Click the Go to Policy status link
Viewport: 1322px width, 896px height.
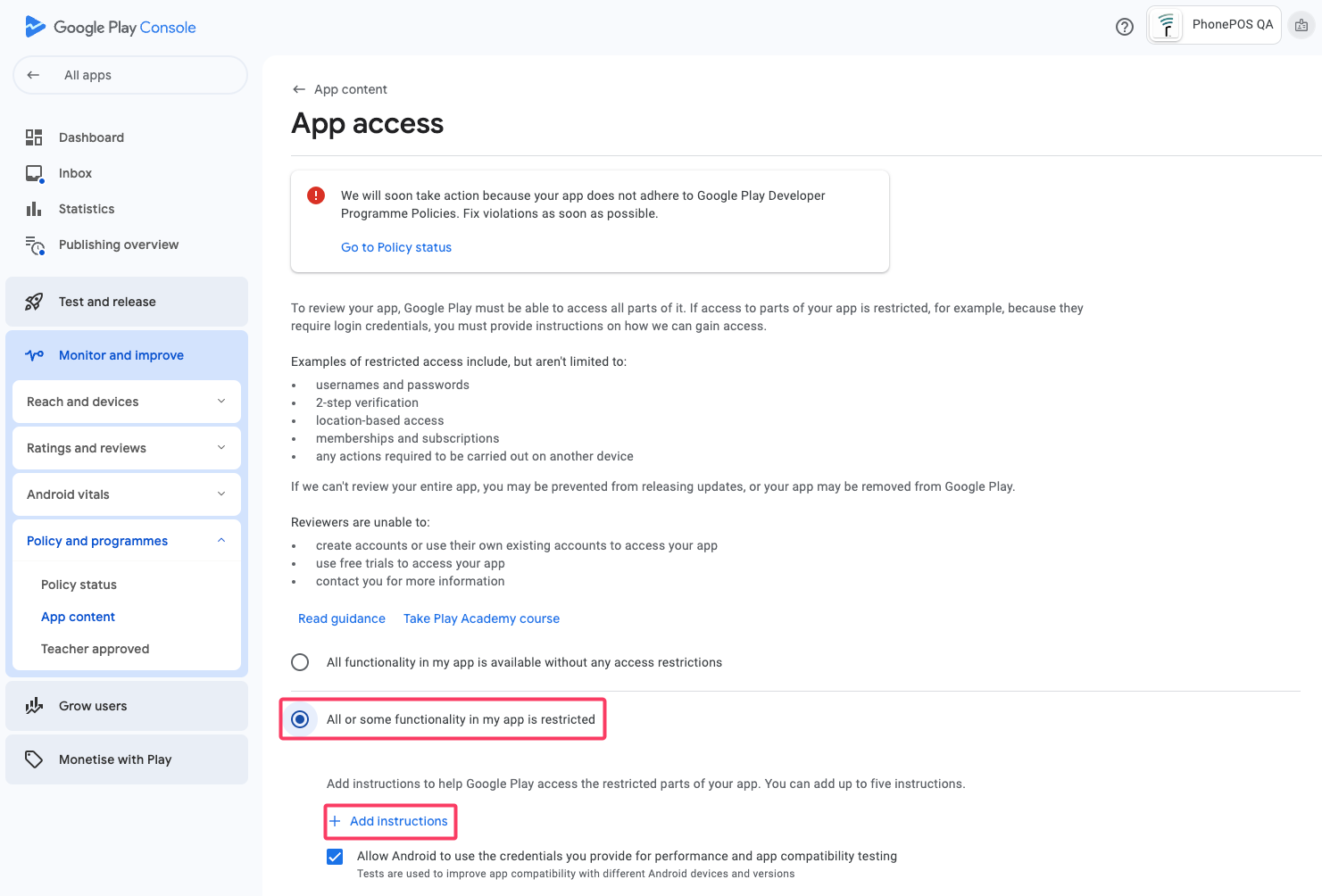(396, 247)
